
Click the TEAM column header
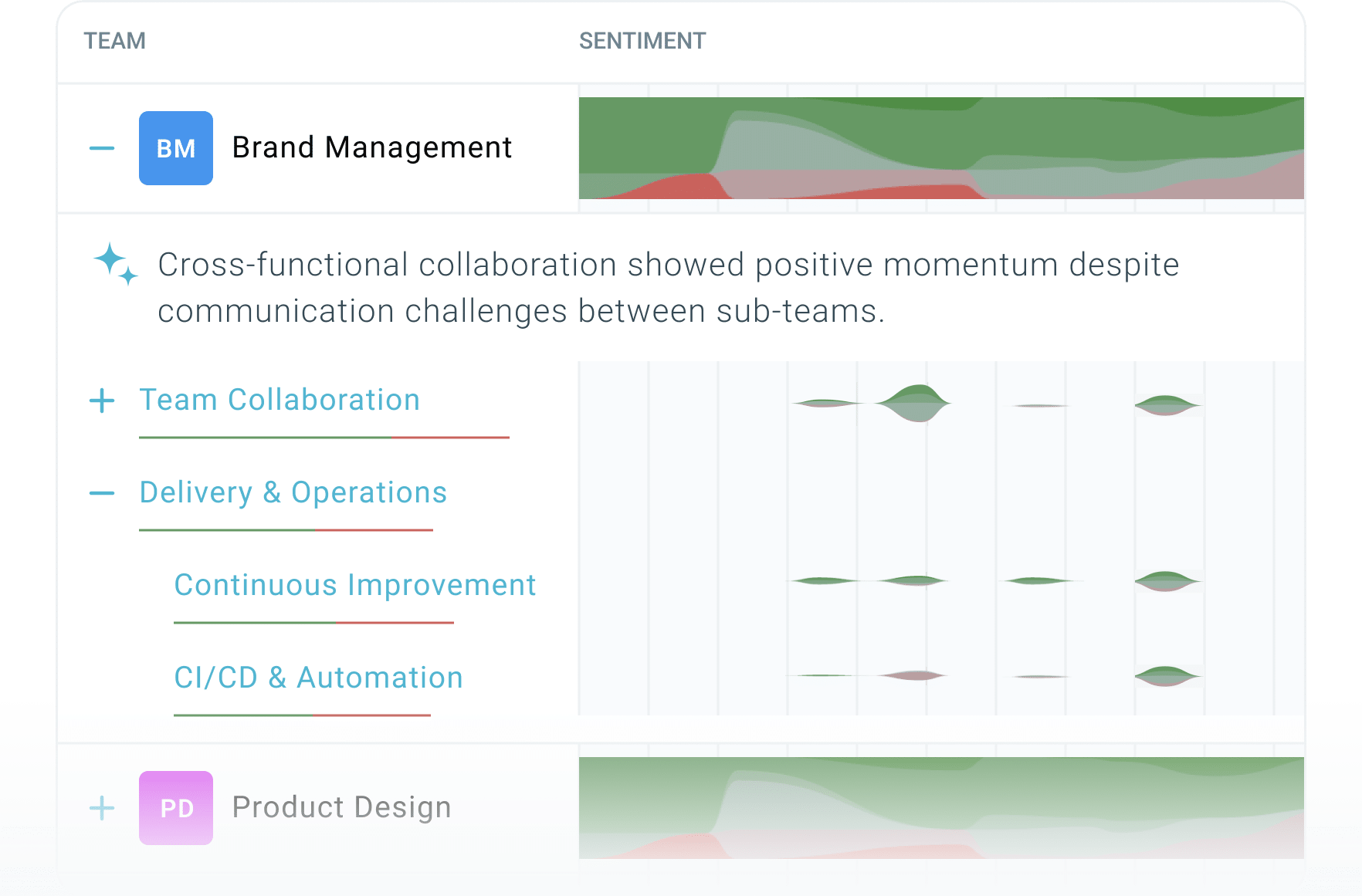[115, 41]
